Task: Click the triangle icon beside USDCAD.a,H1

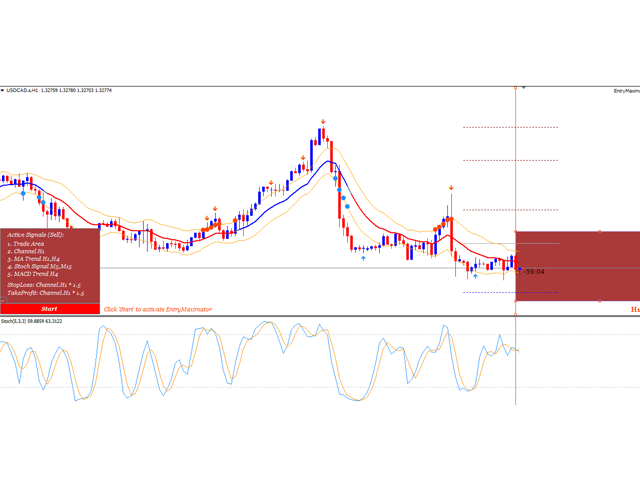Action: coord(2,90)
